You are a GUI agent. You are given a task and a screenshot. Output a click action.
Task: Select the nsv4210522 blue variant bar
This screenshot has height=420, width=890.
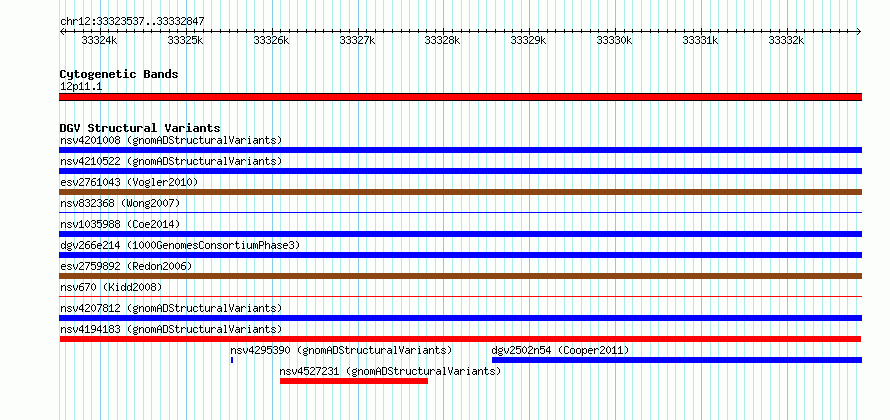[460, 171]
